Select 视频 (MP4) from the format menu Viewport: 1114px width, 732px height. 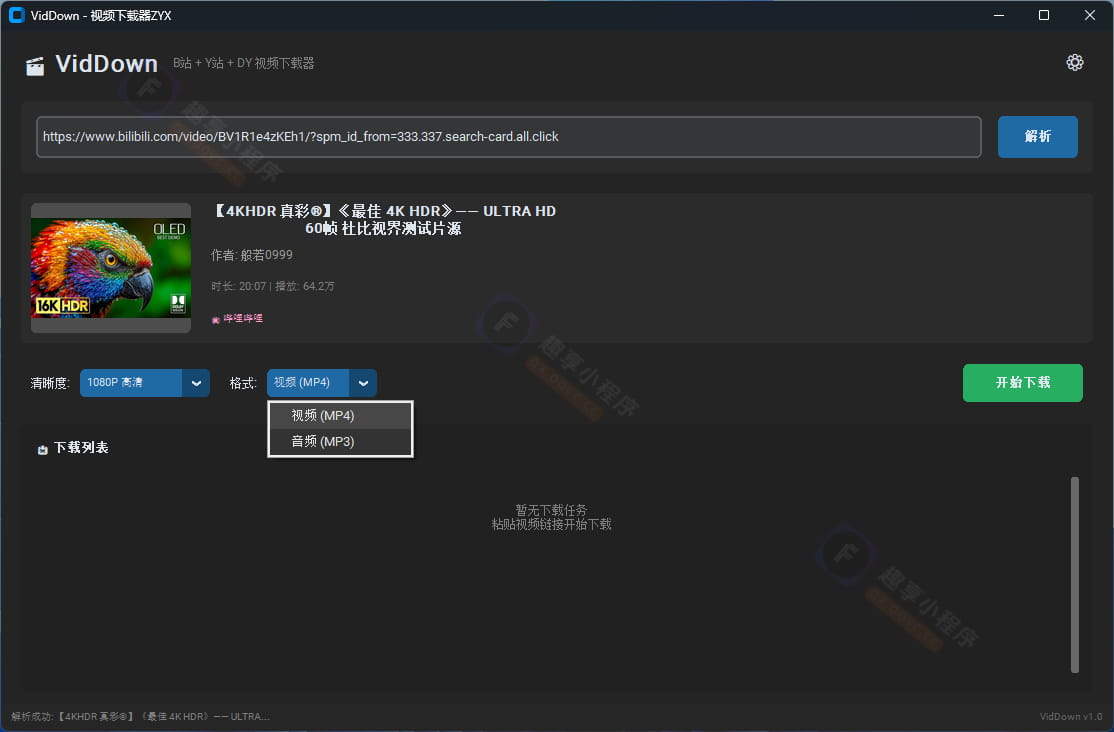[x=340, y=415]
